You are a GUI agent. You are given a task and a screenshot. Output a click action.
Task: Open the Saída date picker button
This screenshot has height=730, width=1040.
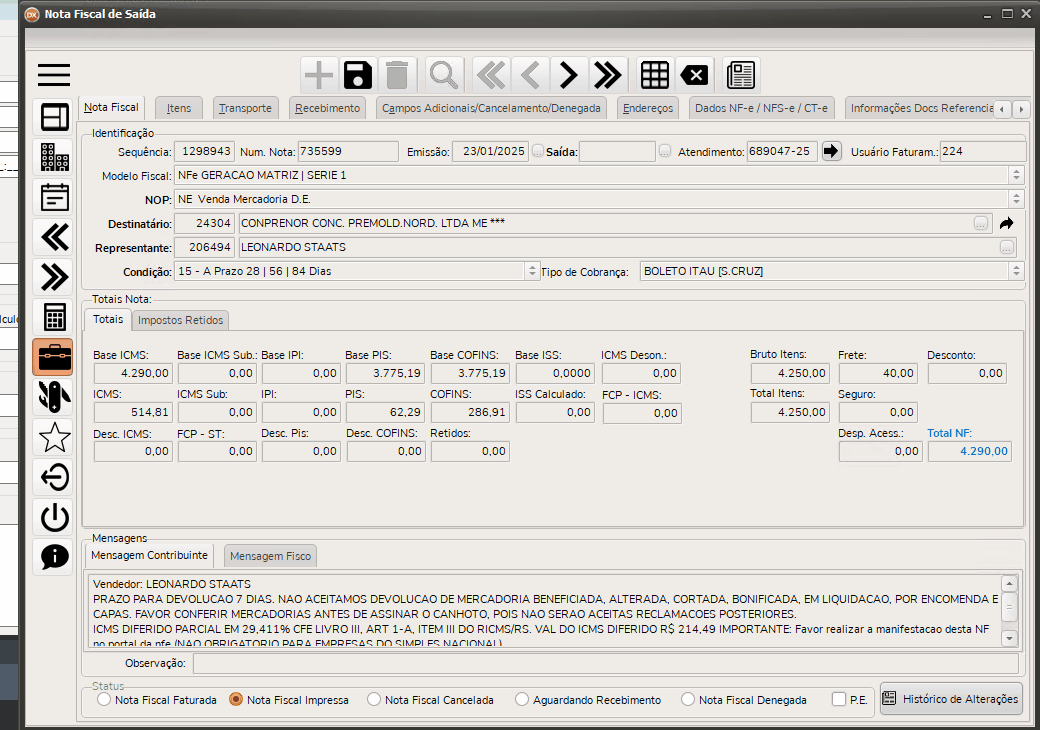[x=665, y=151]
